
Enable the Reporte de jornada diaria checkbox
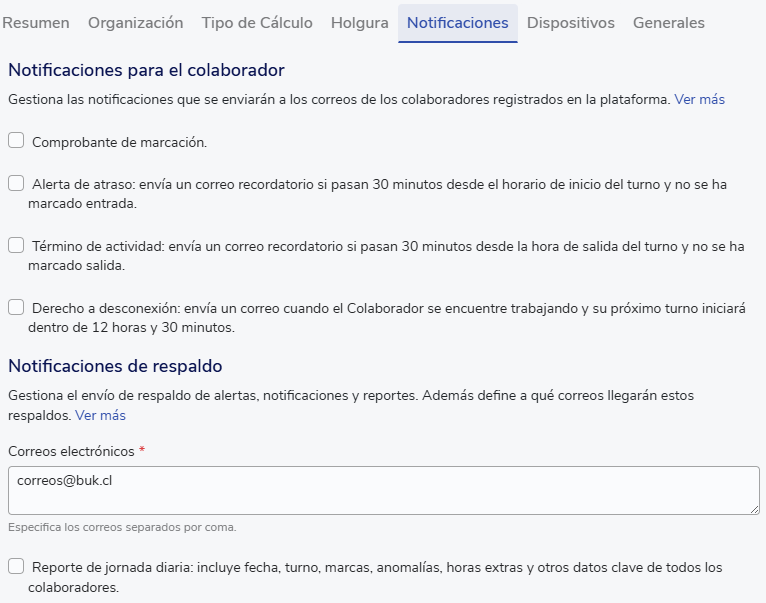tap(16, 567)
